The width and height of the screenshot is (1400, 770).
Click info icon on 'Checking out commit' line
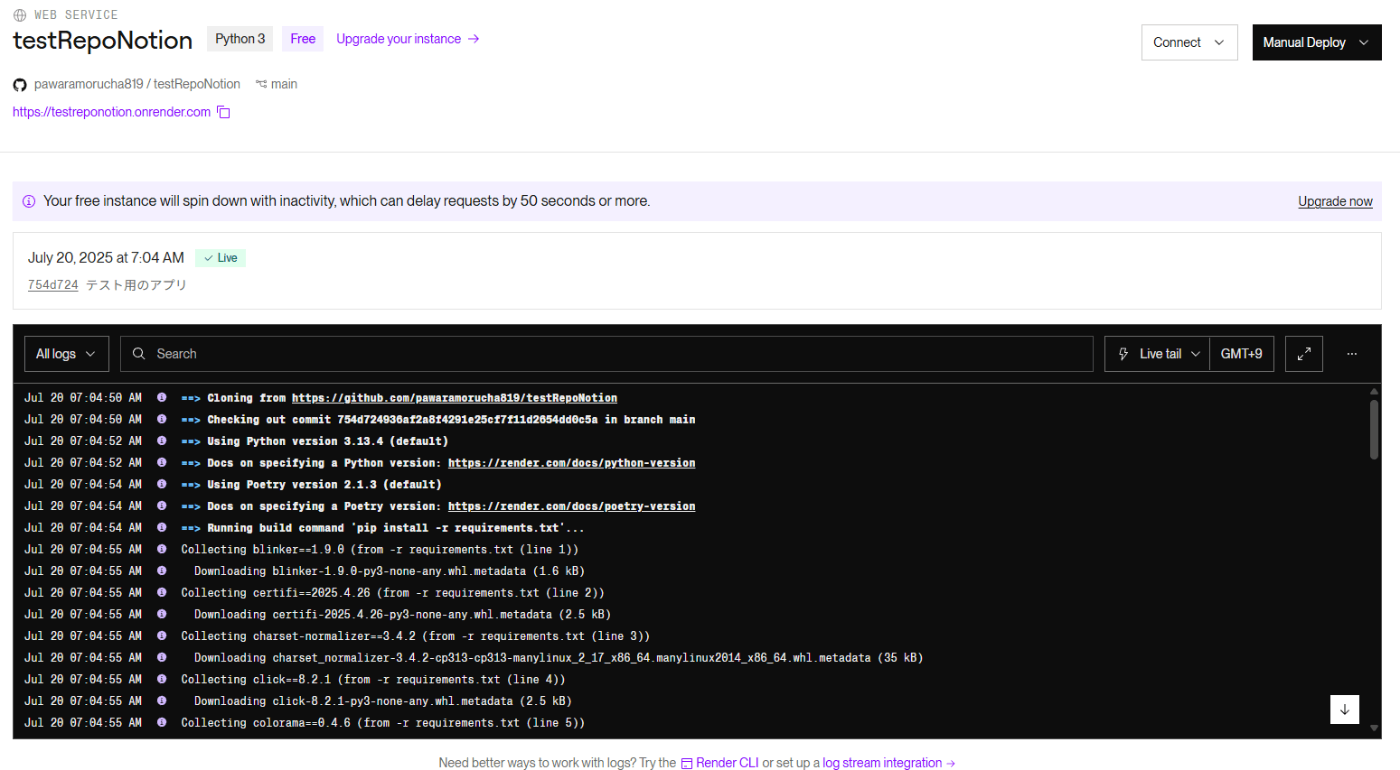(162, 420)
